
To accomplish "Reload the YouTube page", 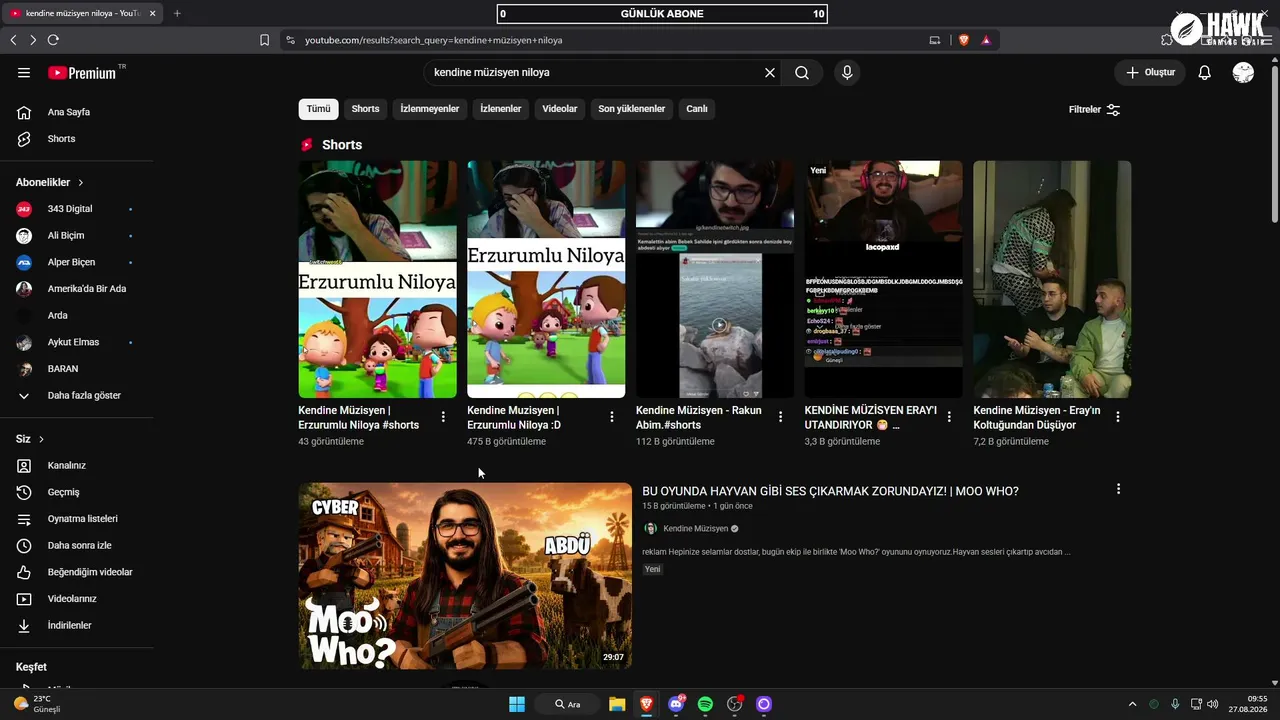I will click(53, 40).
